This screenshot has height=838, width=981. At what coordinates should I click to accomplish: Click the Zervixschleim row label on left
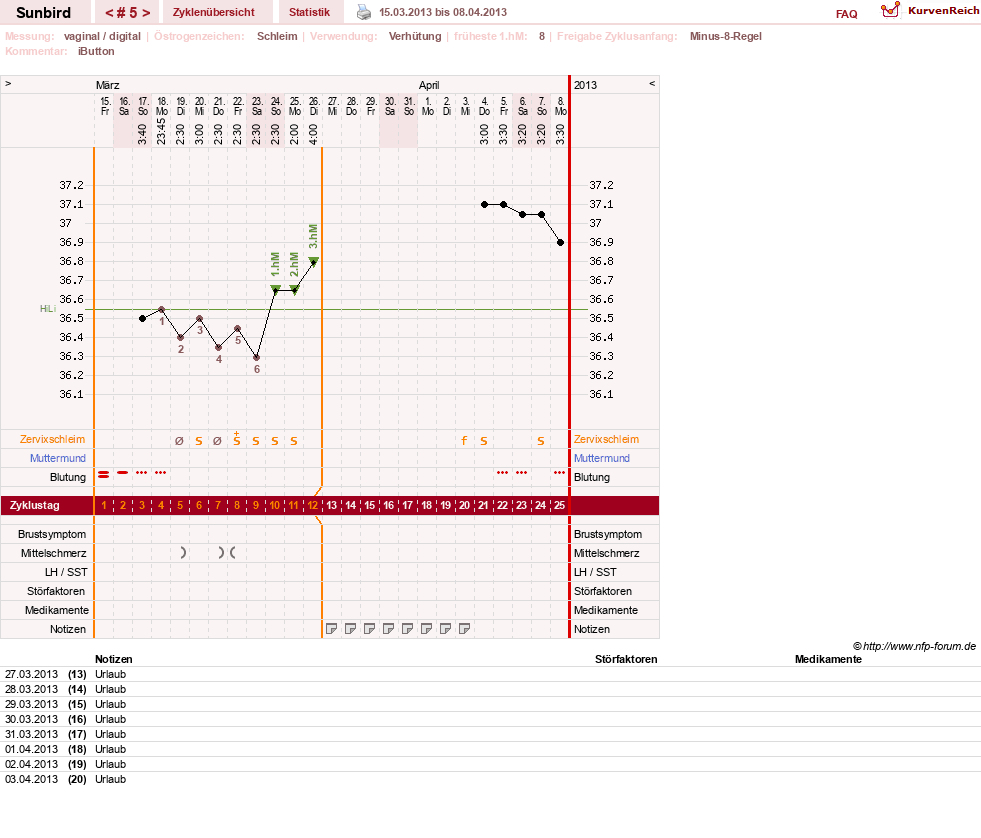tap(53, 439)
